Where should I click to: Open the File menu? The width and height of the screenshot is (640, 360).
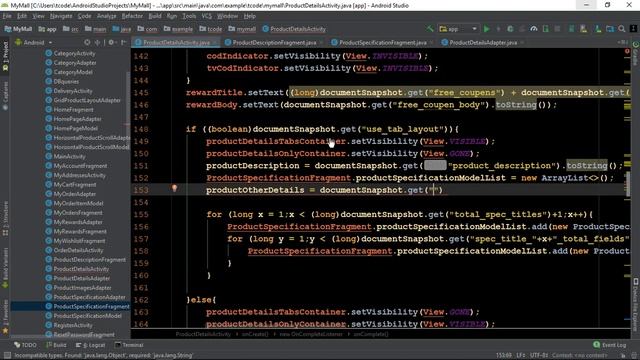click(x=7, y=16)
